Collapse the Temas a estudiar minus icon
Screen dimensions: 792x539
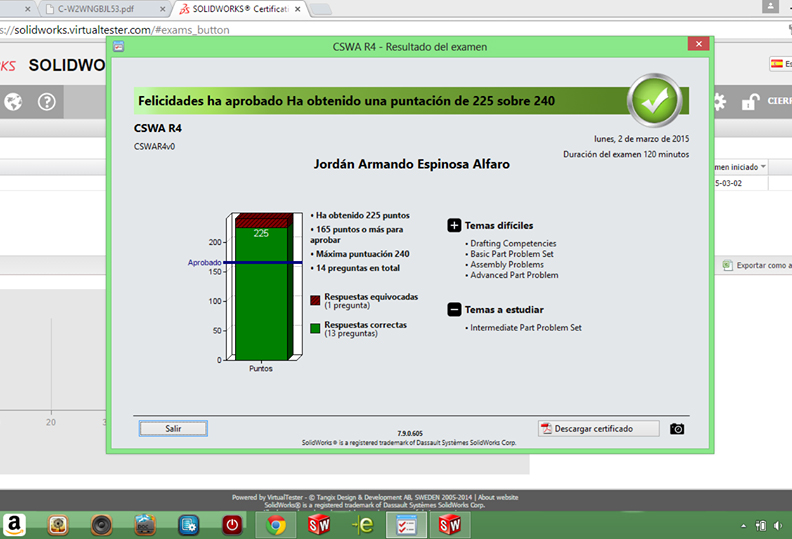454,310
